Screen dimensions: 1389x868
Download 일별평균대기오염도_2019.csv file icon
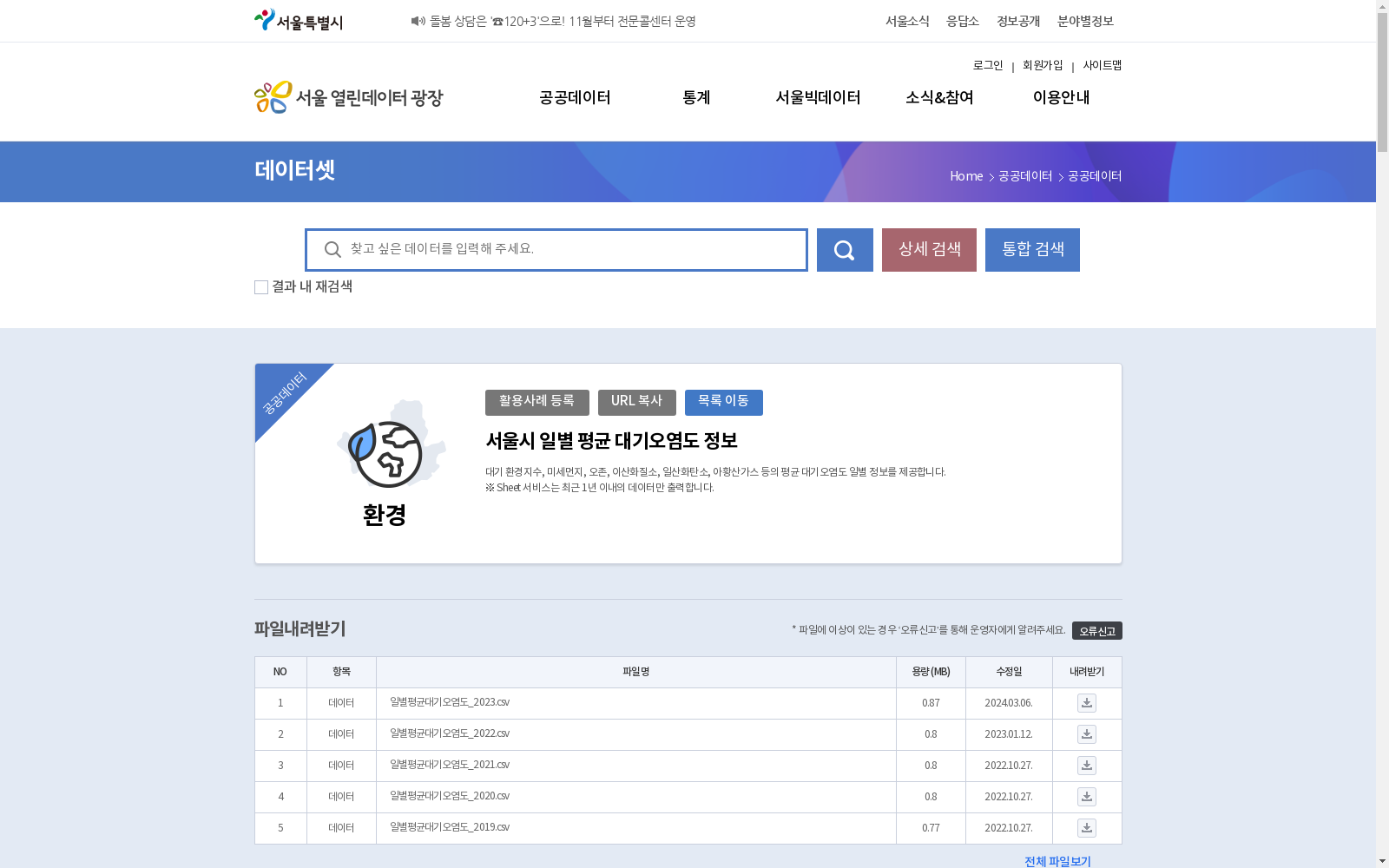(1087, 828)
